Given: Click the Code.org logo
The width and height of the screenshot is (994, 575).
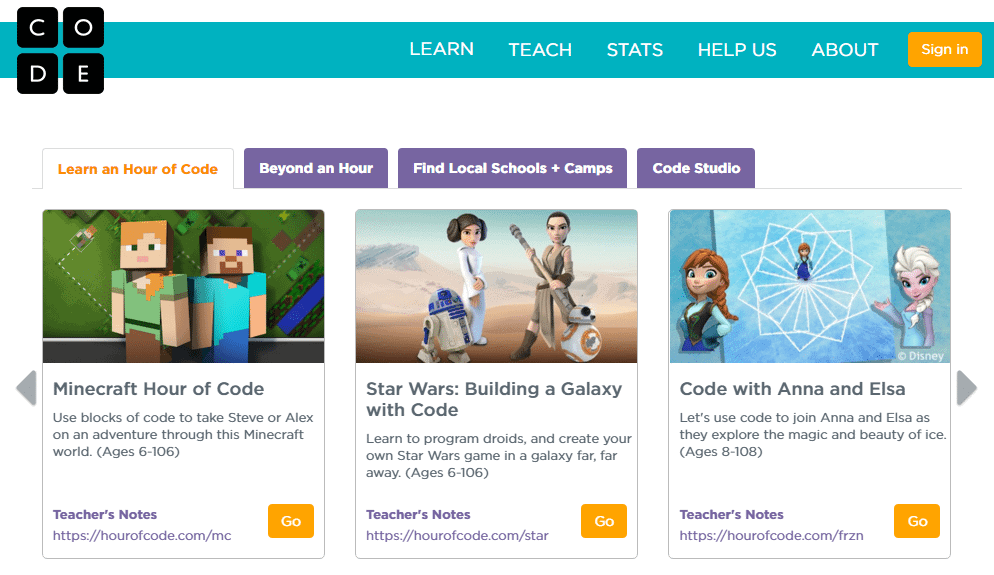Looking at the screenshot, I should click(x=60, y=51).
